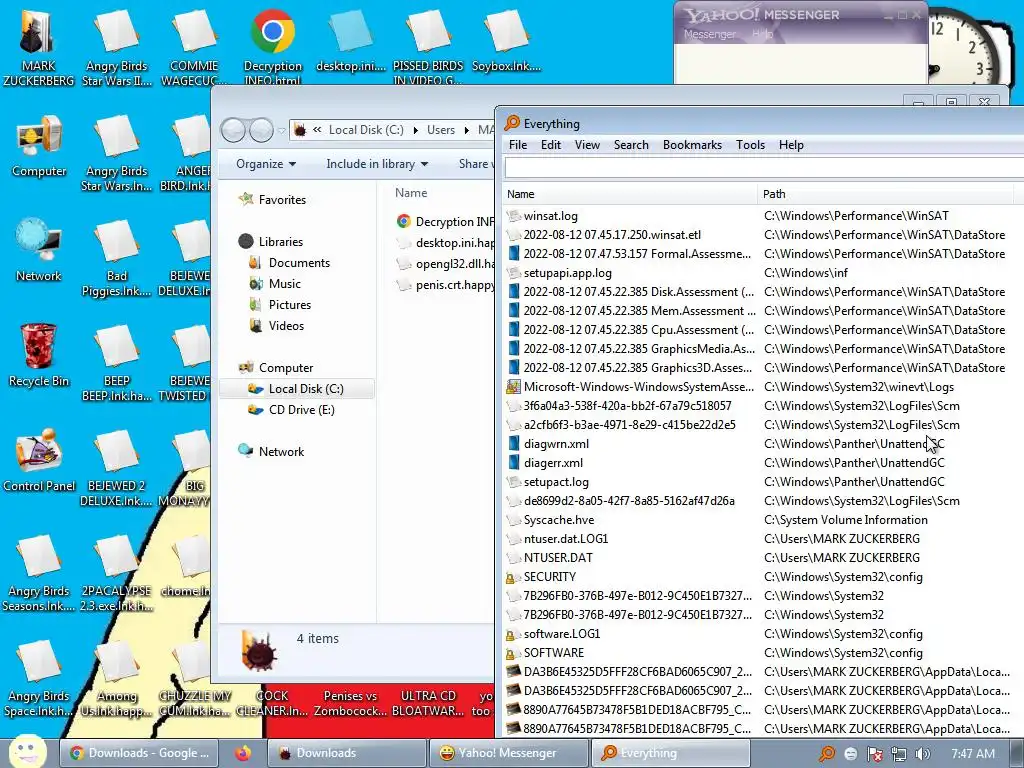Open the Edit menu in Everything
Viewport: 1024px width, 768px height.
(x=551, y=145)
